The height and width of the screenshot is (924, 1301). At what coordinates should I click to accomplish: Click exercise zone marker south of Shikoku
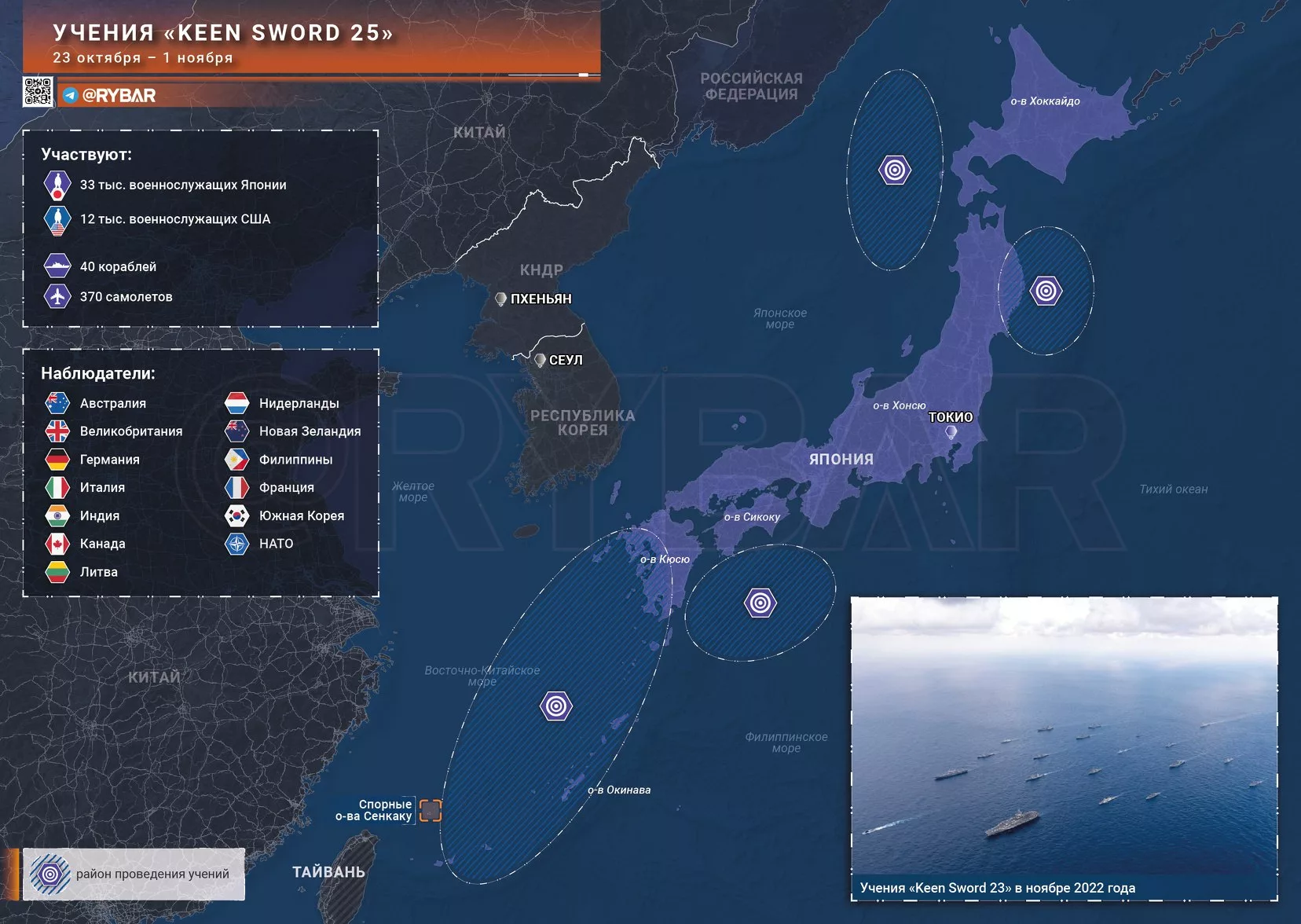coord(760,603)
